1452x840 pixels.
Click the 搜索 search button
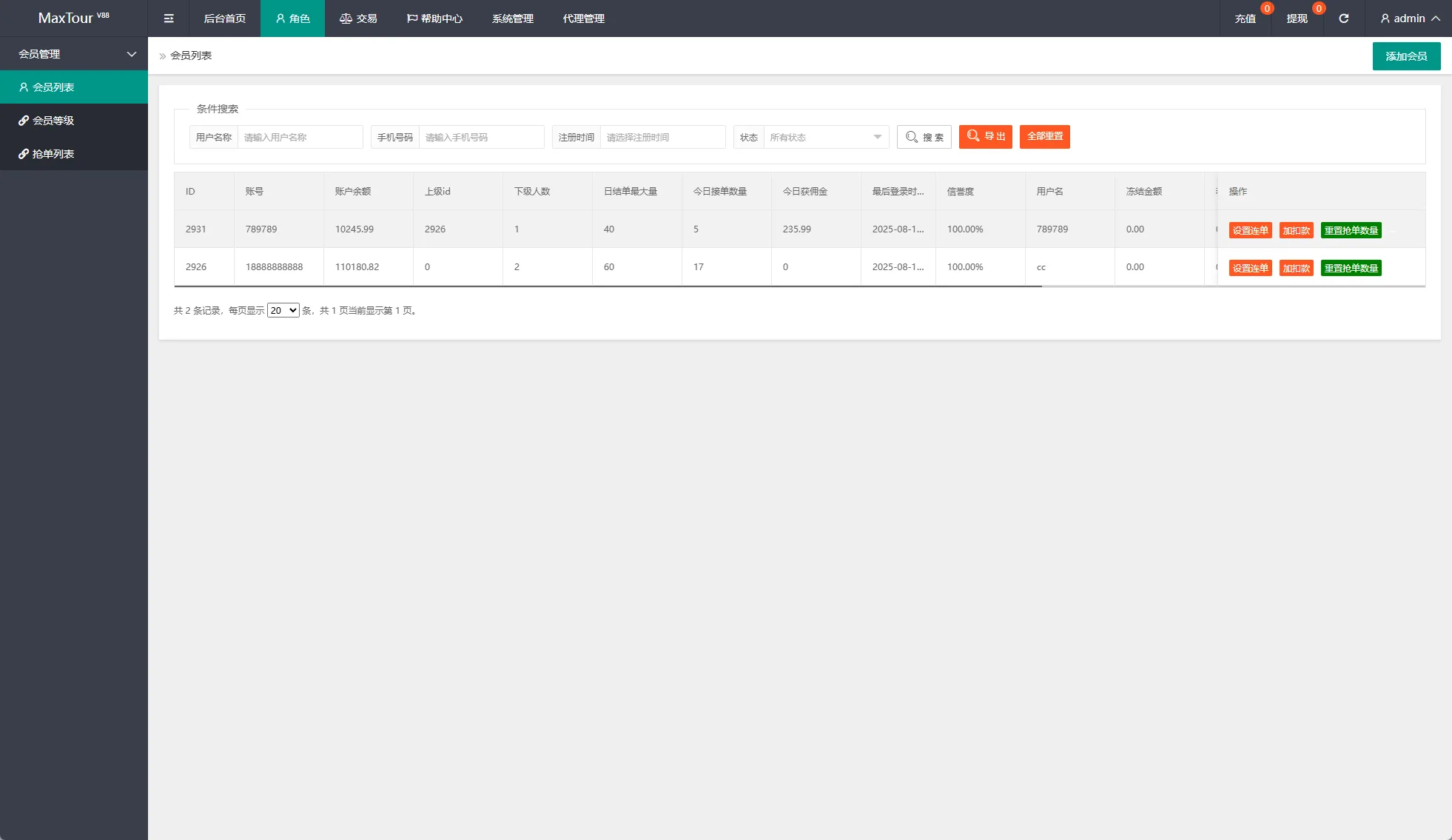coord(924,137)
